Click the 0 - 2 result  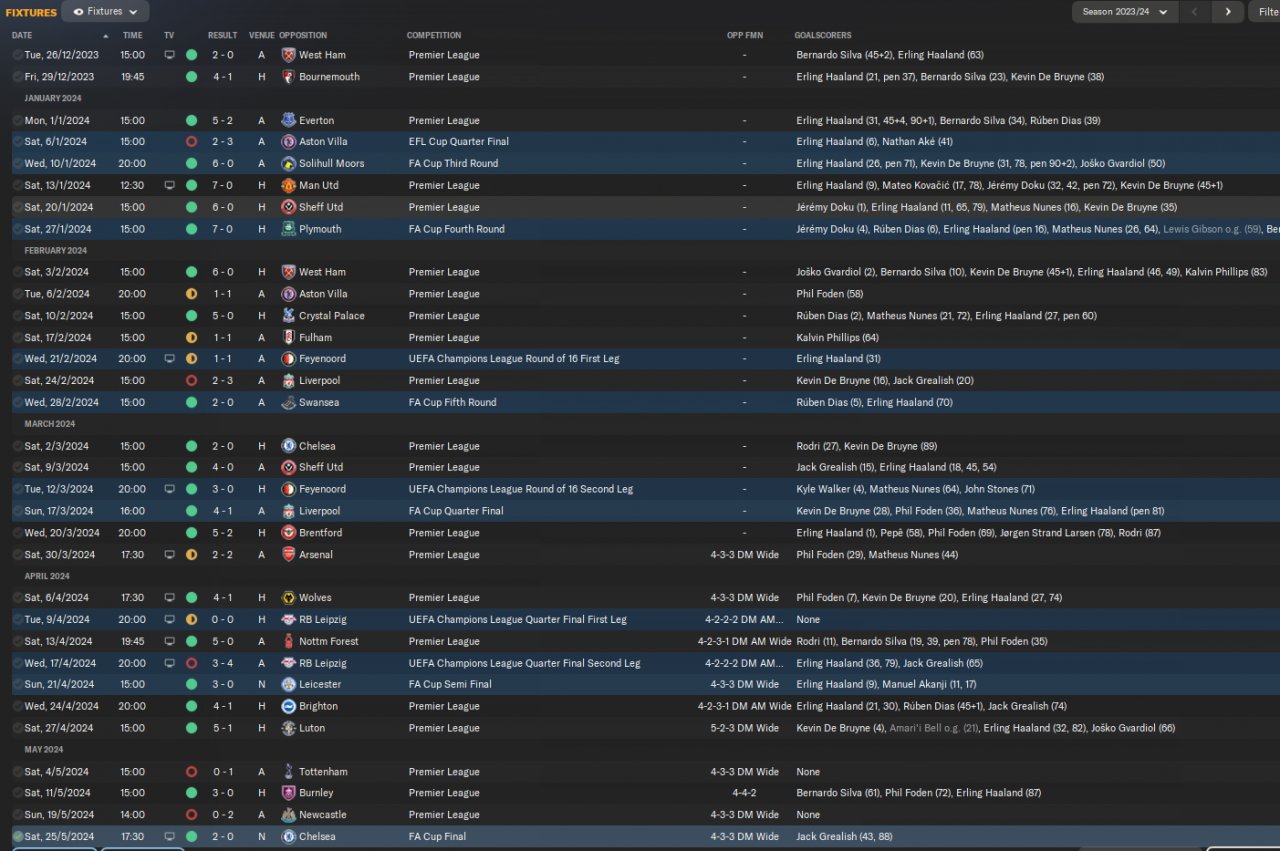point(223,815)
